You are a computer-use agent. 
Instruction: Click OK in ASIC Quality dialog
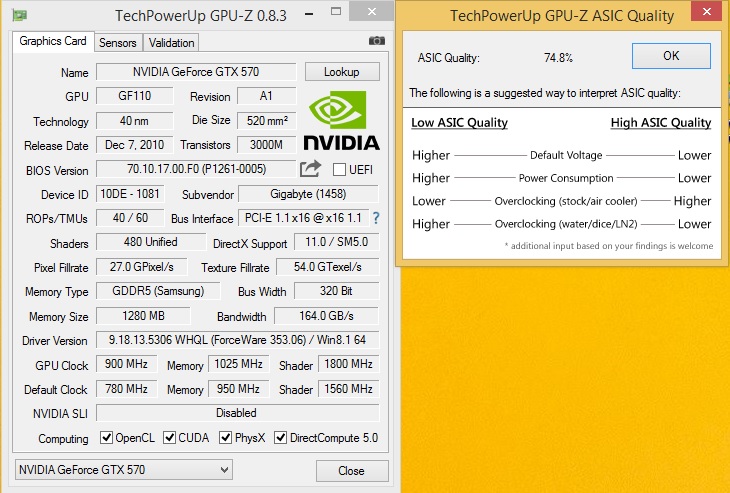click(671, 56)
